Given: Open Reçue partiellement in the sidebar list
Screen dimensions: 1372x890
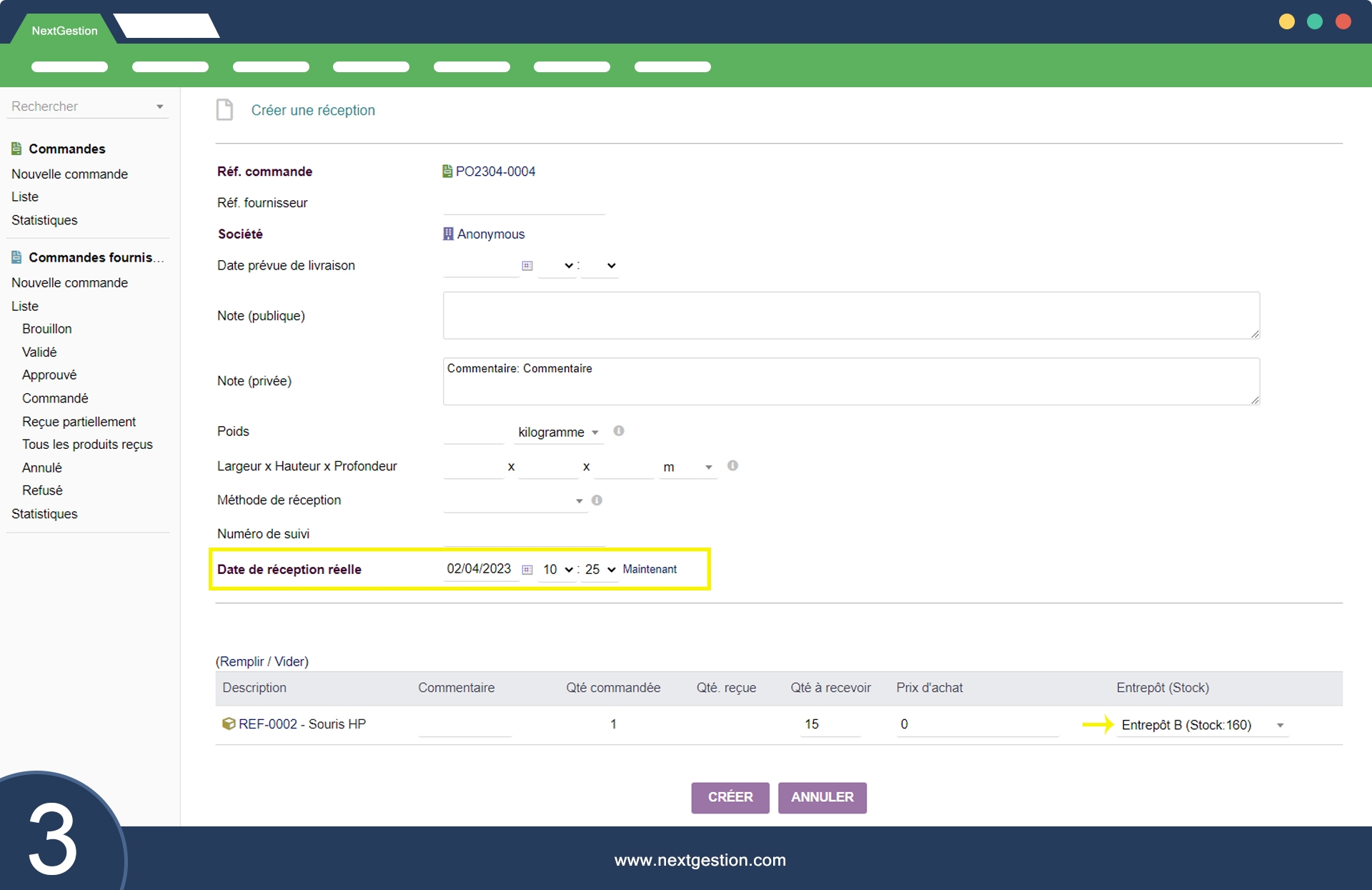Looking at the screenshot, I should (x=79, y=422).
